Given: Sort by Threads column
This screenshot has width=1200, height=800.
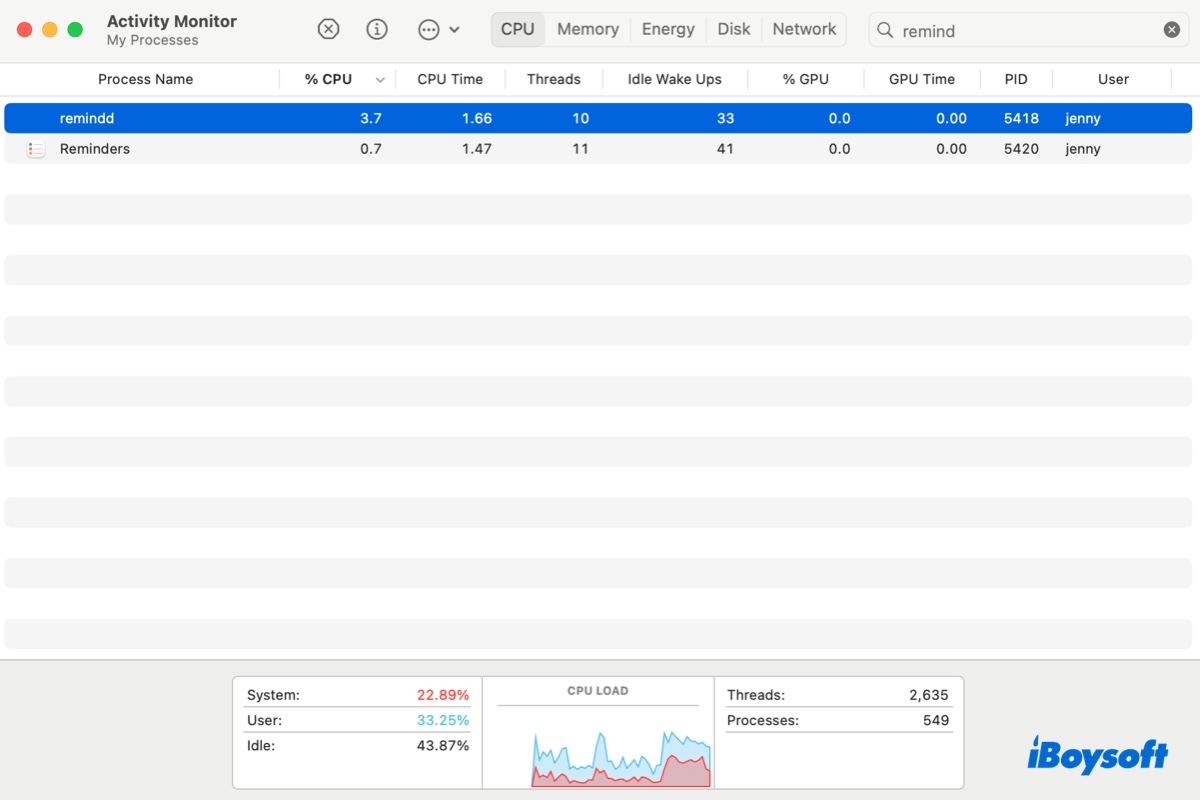Looking at the screenshot, I should click(x=554, y=79).
